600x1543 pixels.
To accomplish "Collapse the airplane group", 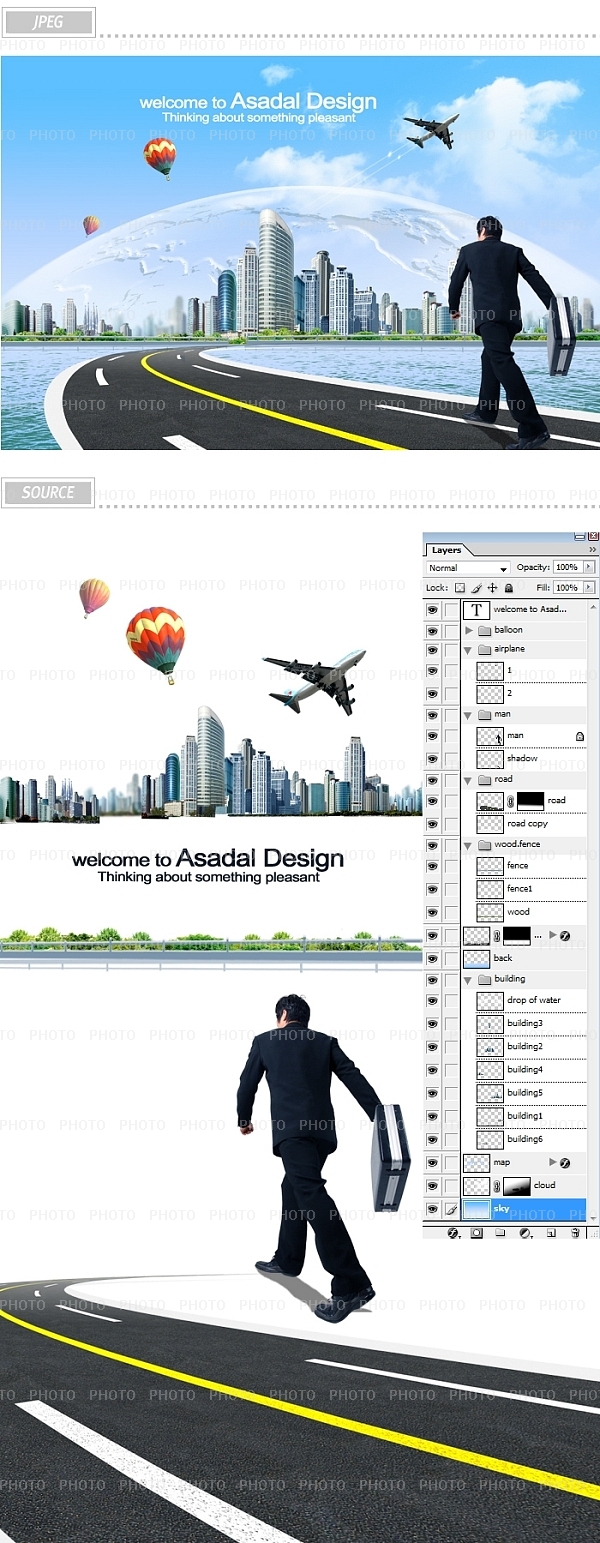I will coord(469,649).
